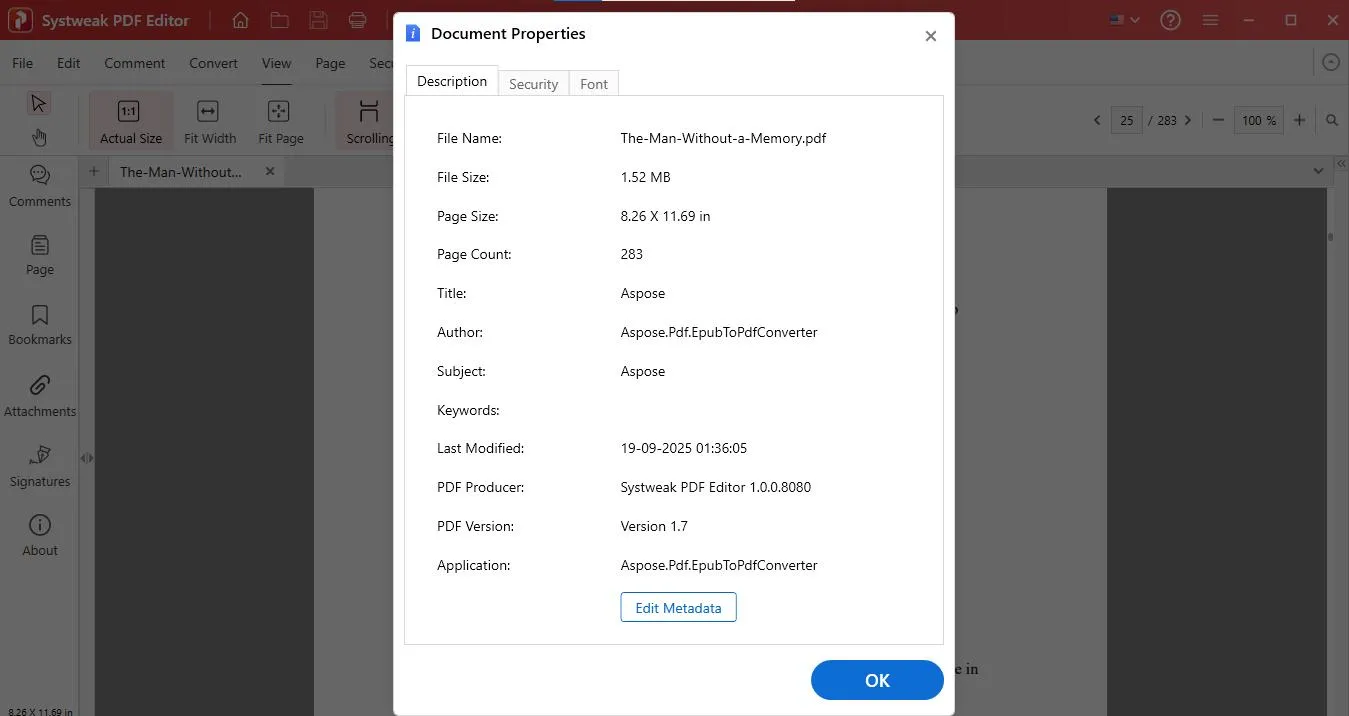Click the Edit Metadata button

coord(678,607)
